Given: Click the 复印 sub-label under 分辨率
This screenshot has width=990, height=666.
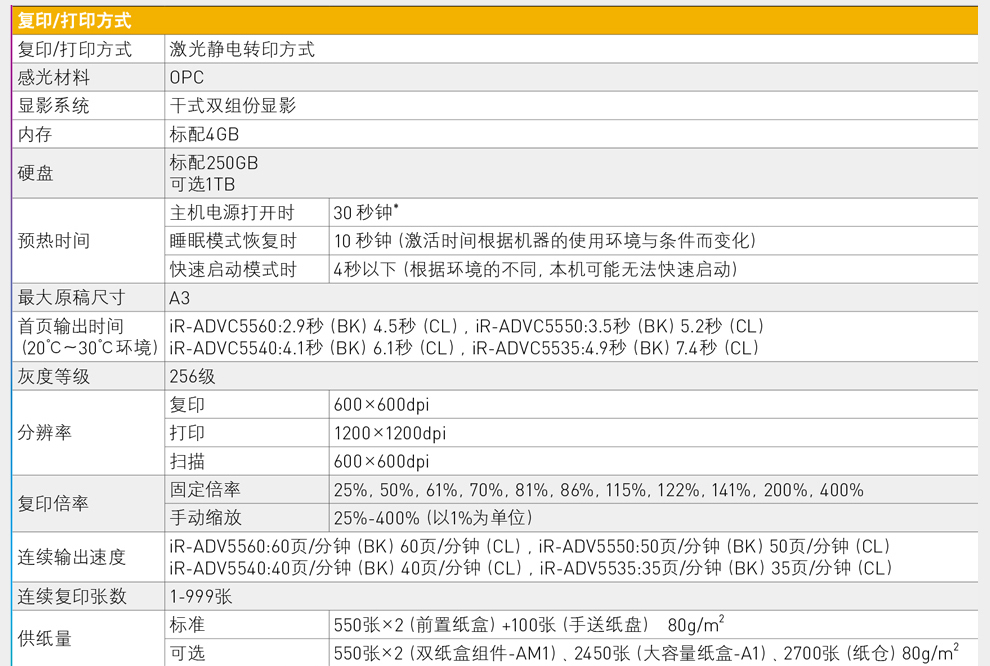Looking at the screenshot, I should click(187, 405).
